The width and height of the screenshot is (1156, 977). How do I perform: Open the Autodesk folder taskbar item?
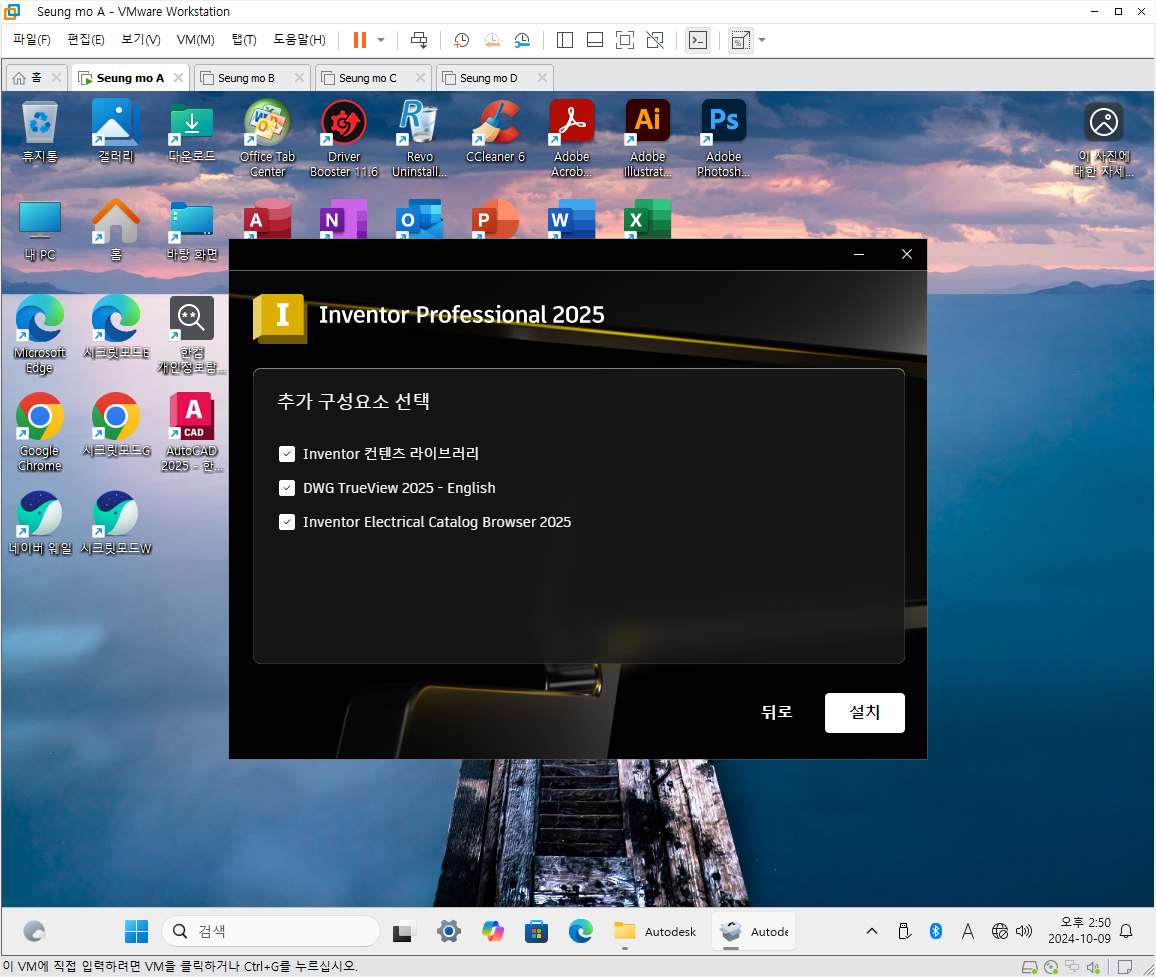click(x=655, y=931)
